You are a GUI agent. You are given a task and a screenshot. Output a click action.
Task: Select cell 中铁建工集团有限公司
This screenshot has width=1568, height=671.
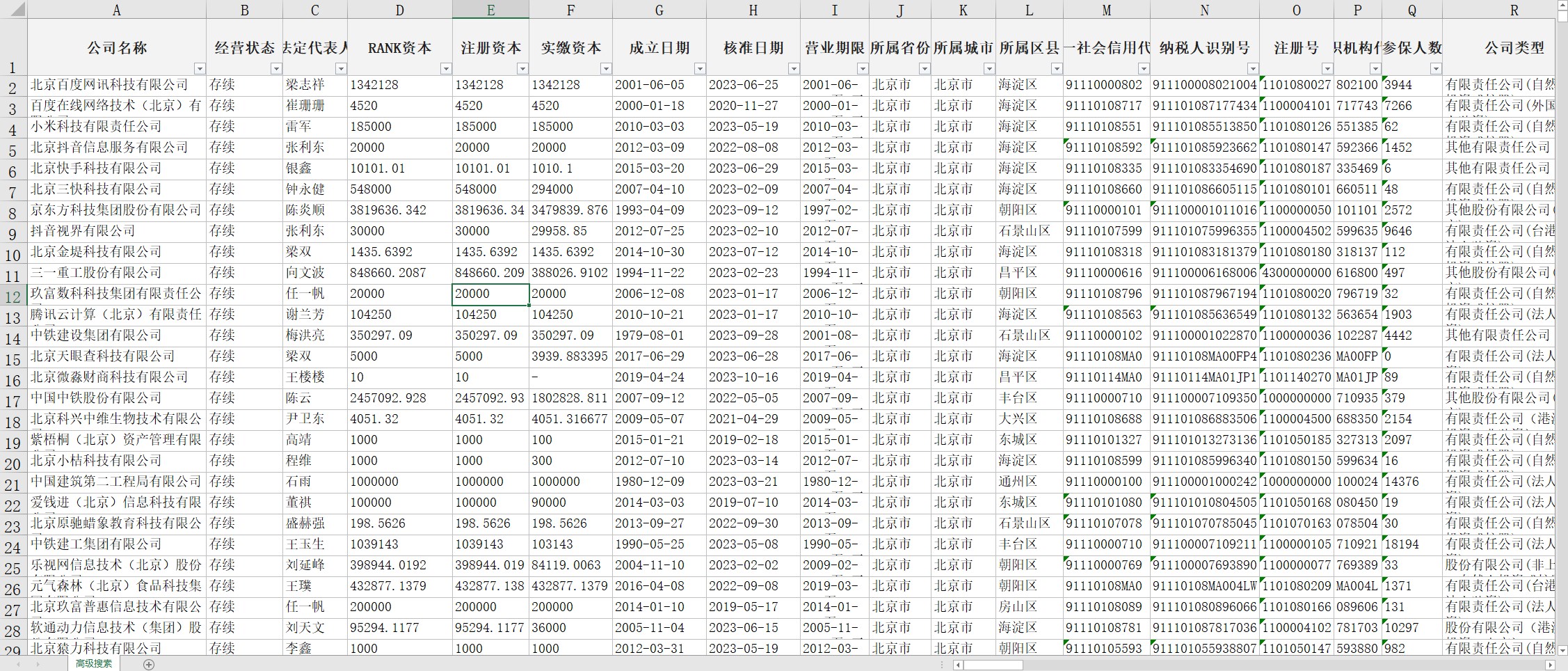pos(117,545)
